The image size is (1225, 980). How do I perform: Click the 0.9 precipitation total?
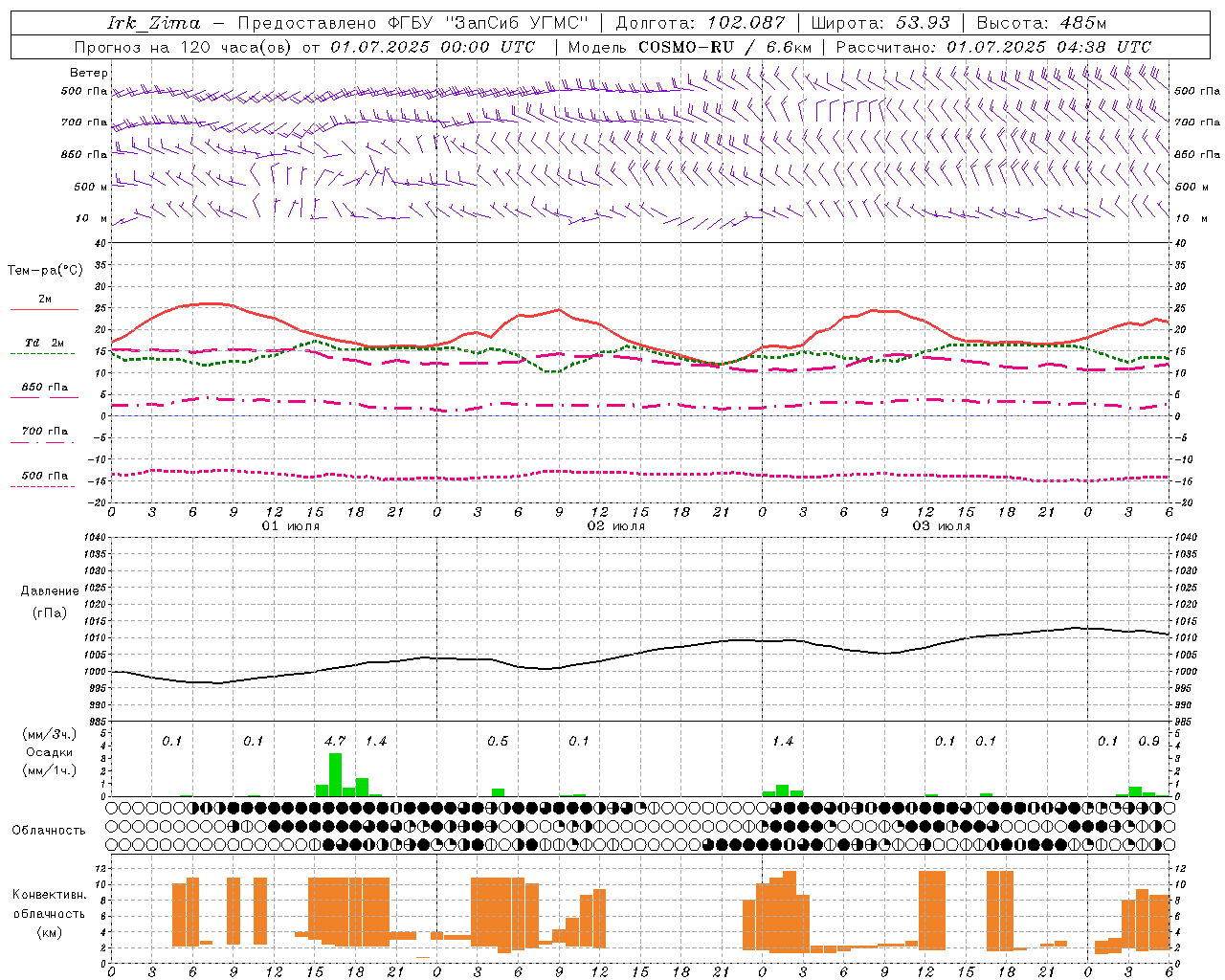(1148, 742)
